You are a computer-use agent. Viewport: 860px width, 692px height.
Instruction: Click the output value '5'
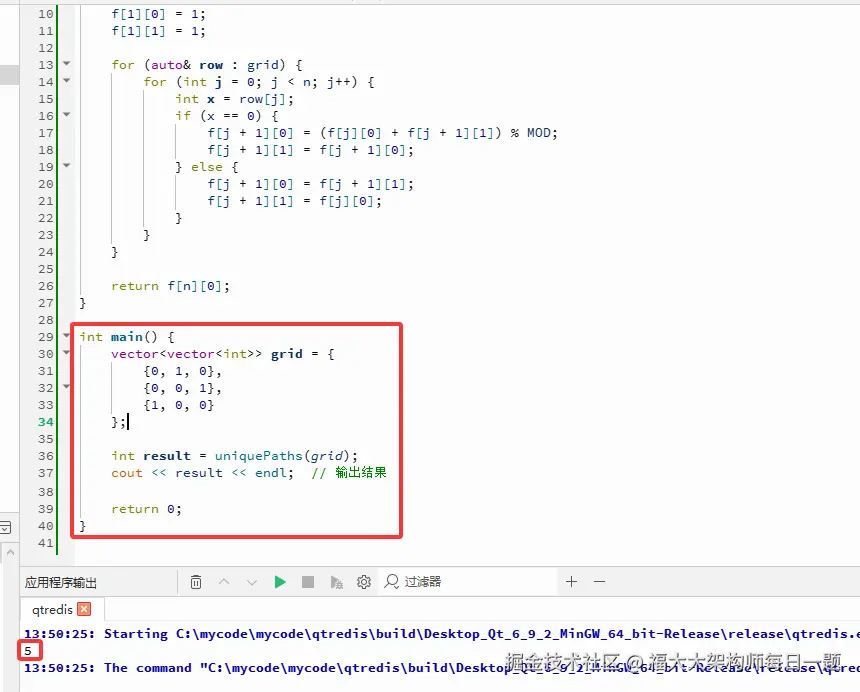[x=28, y=651]
